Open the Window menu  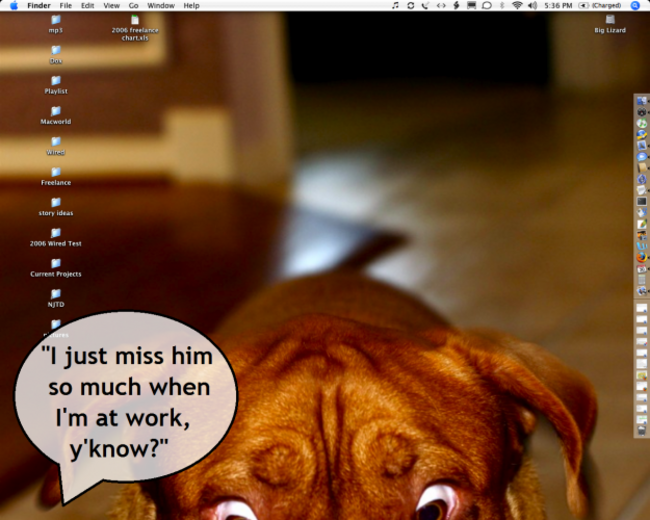pos(161,5)
